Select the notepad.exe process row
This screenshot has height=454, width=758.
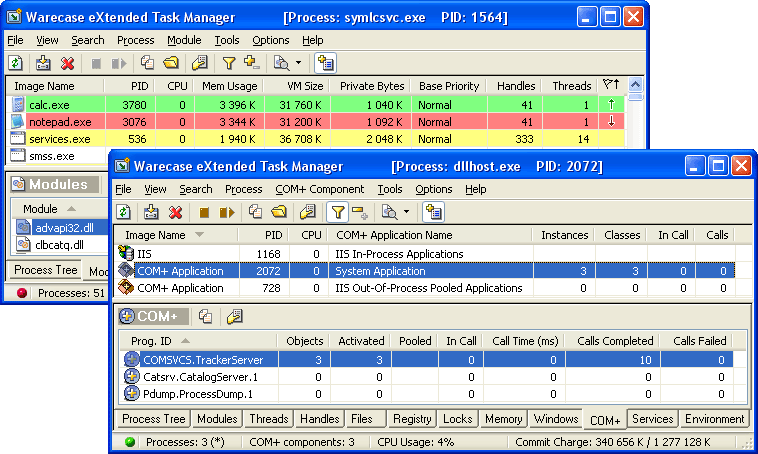coord(317,122)
